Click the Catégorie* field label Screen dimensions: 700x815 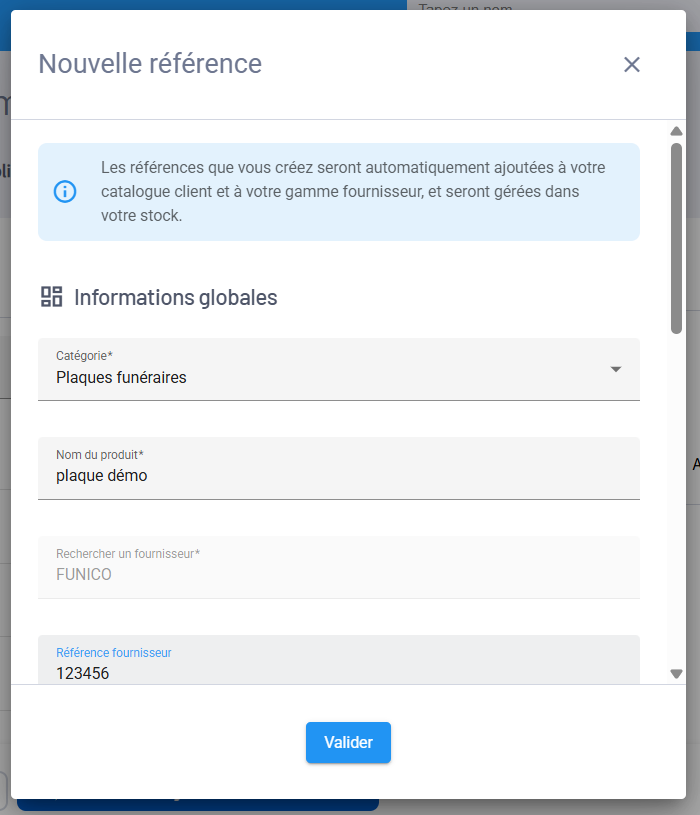(x=84, y=356)
